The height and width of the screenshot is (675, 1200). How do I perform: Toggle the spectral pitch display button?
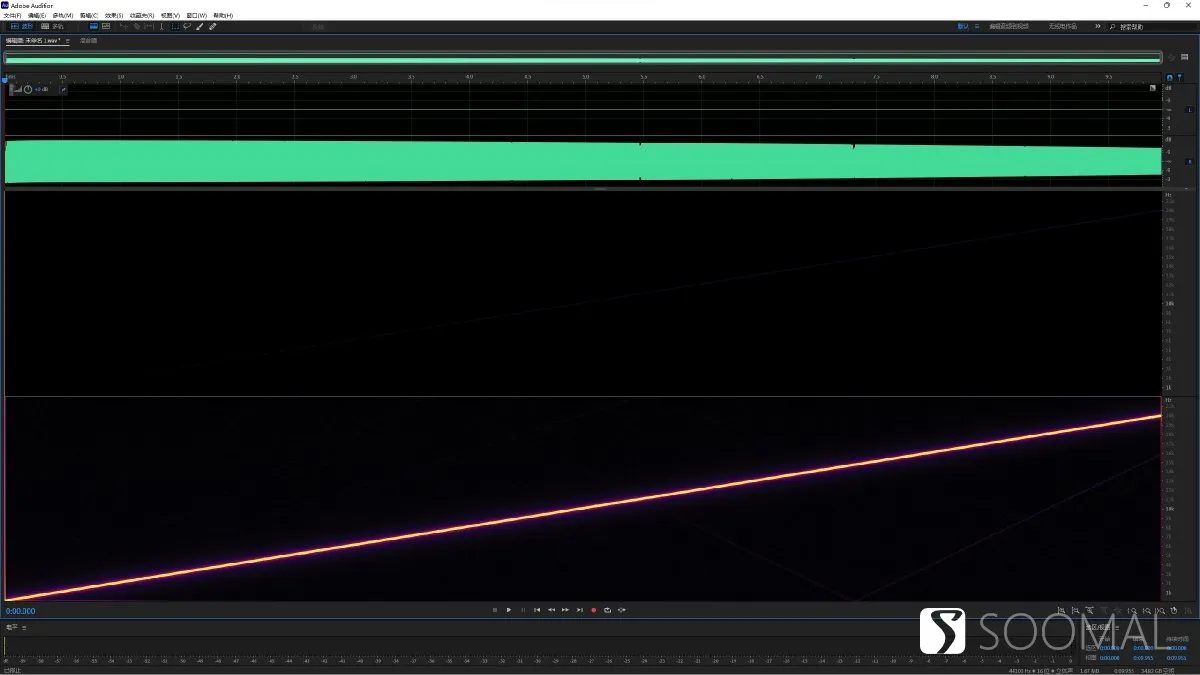pos(106,26)
